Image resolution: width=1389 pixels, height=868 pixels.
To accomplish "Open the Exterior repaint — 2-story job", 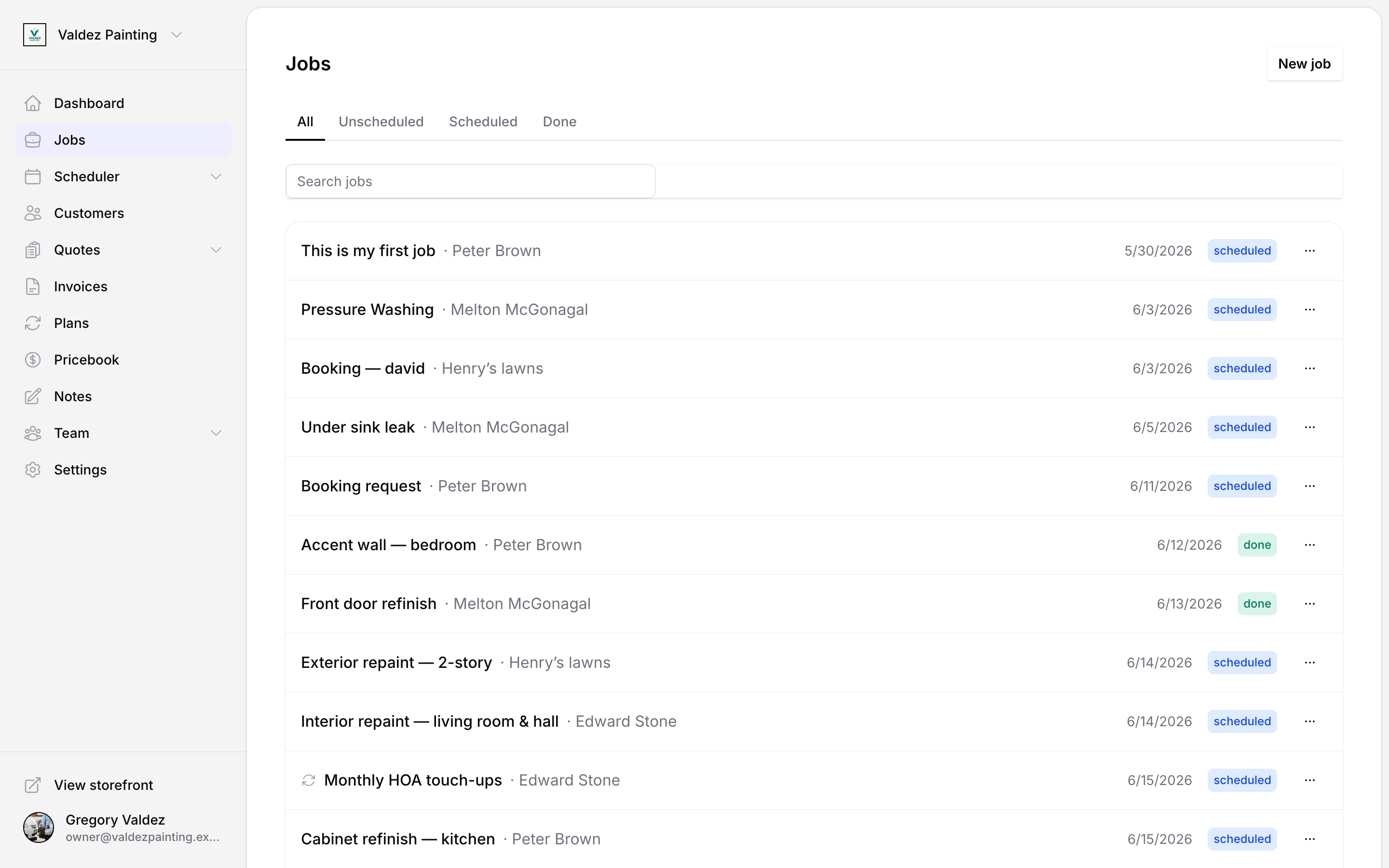I will click(x=814, y=663).
